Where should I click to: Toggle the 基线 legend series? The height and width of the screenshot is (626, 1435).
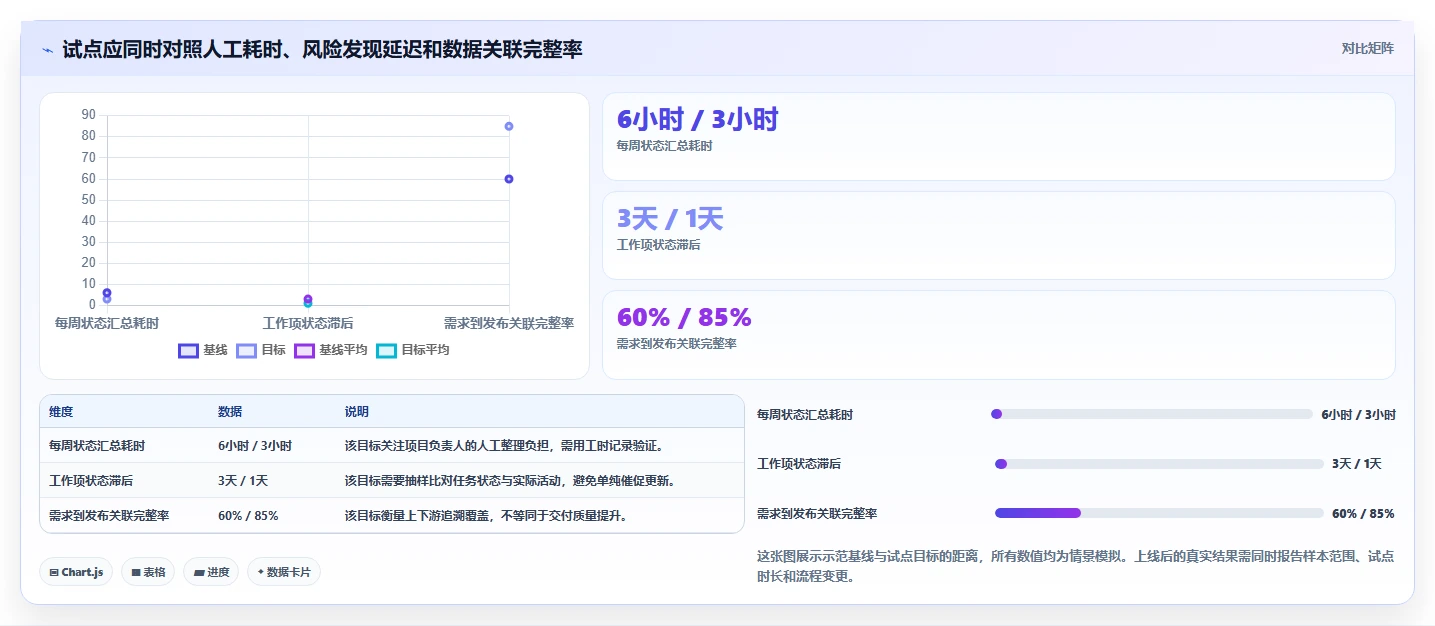pyautogui.click(x=203, y=350)
